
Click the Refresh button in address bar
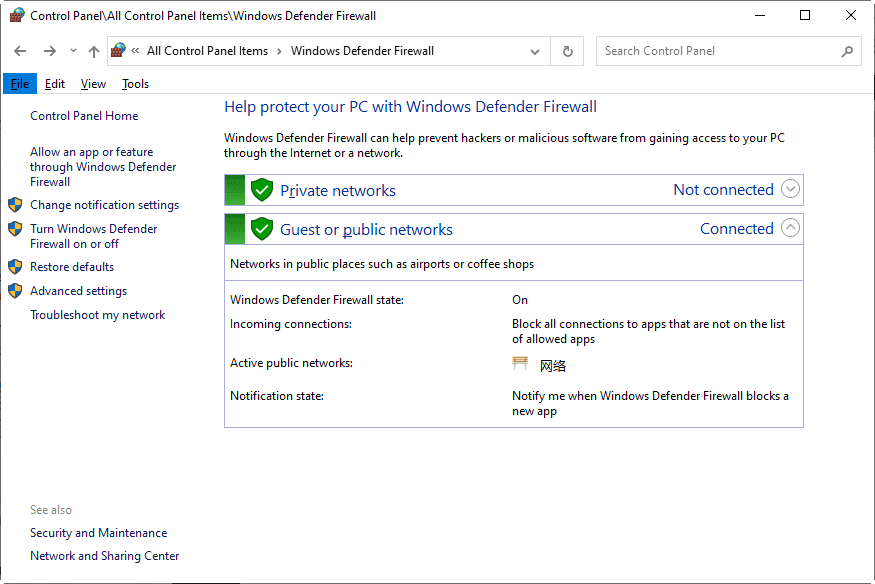pos(568,51)
